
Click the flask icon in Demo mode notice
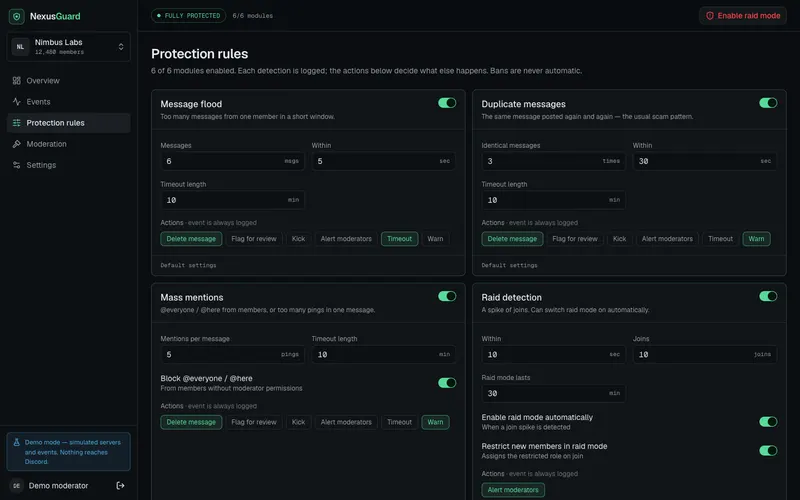[x=16, y=442]
